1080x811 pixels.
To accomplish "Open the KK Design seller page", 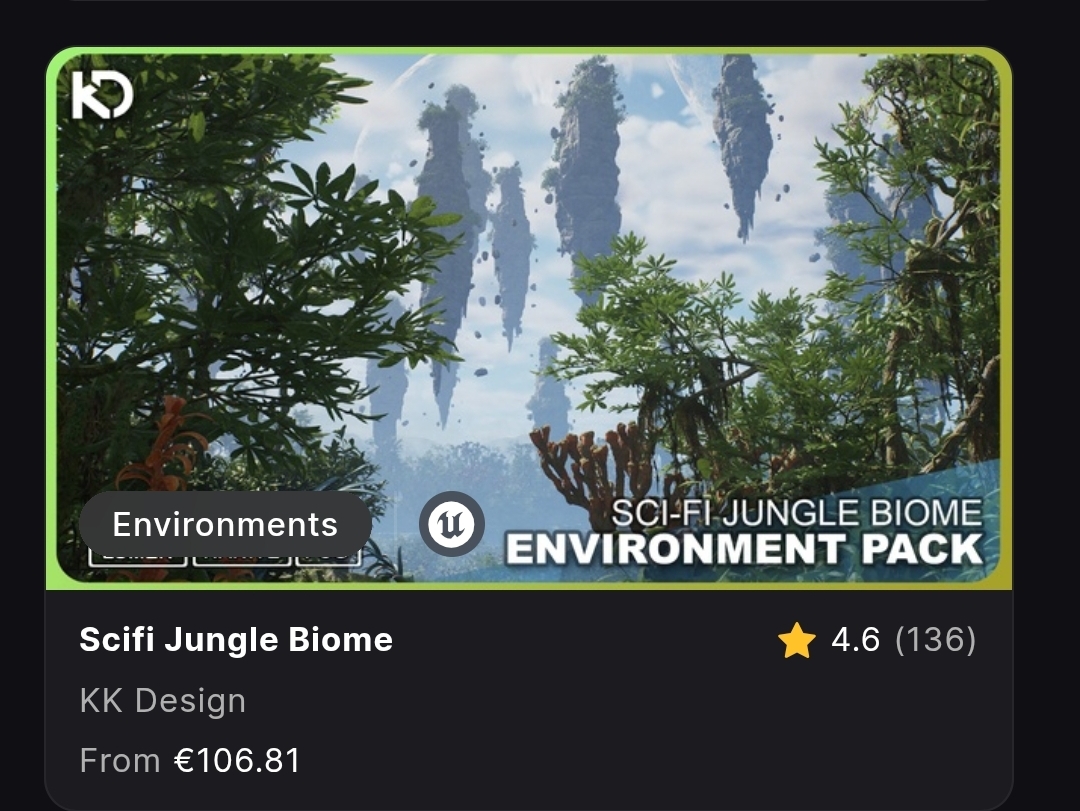I will coord(162,701).
